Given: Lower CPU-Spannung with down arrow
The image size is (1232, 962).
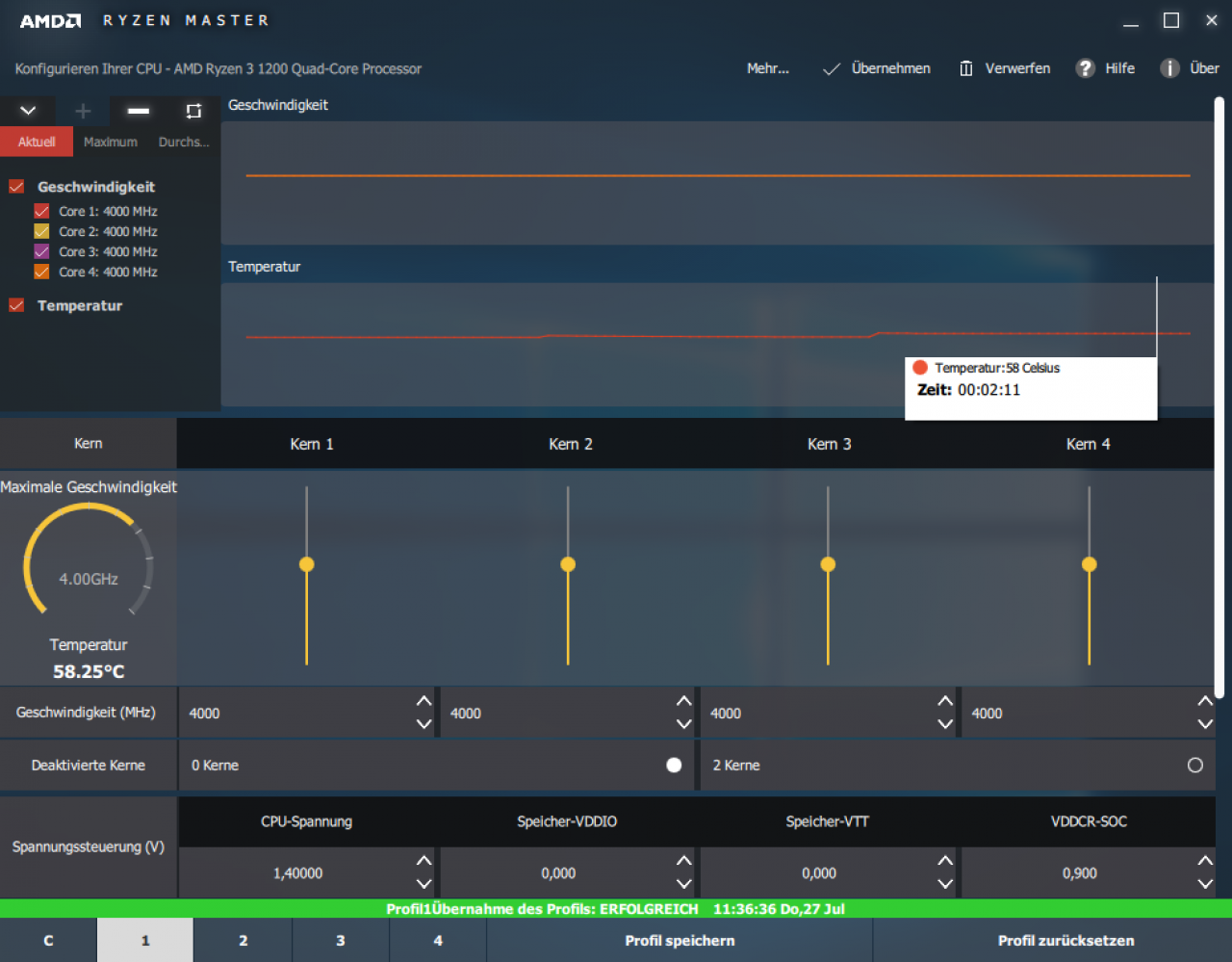Looking at the screenshot, I should coord(423,884).
